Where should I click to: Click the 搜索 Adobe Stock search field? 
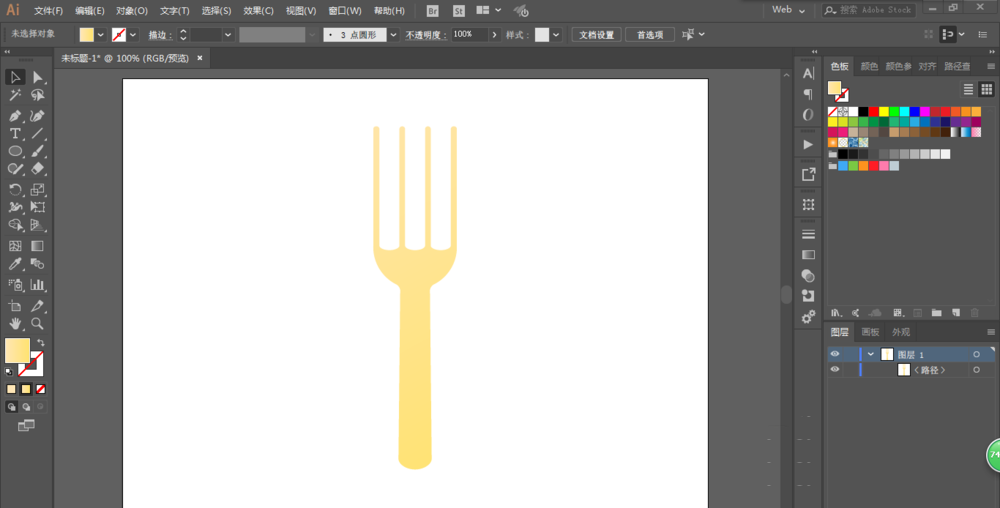(x=869, y=10)
